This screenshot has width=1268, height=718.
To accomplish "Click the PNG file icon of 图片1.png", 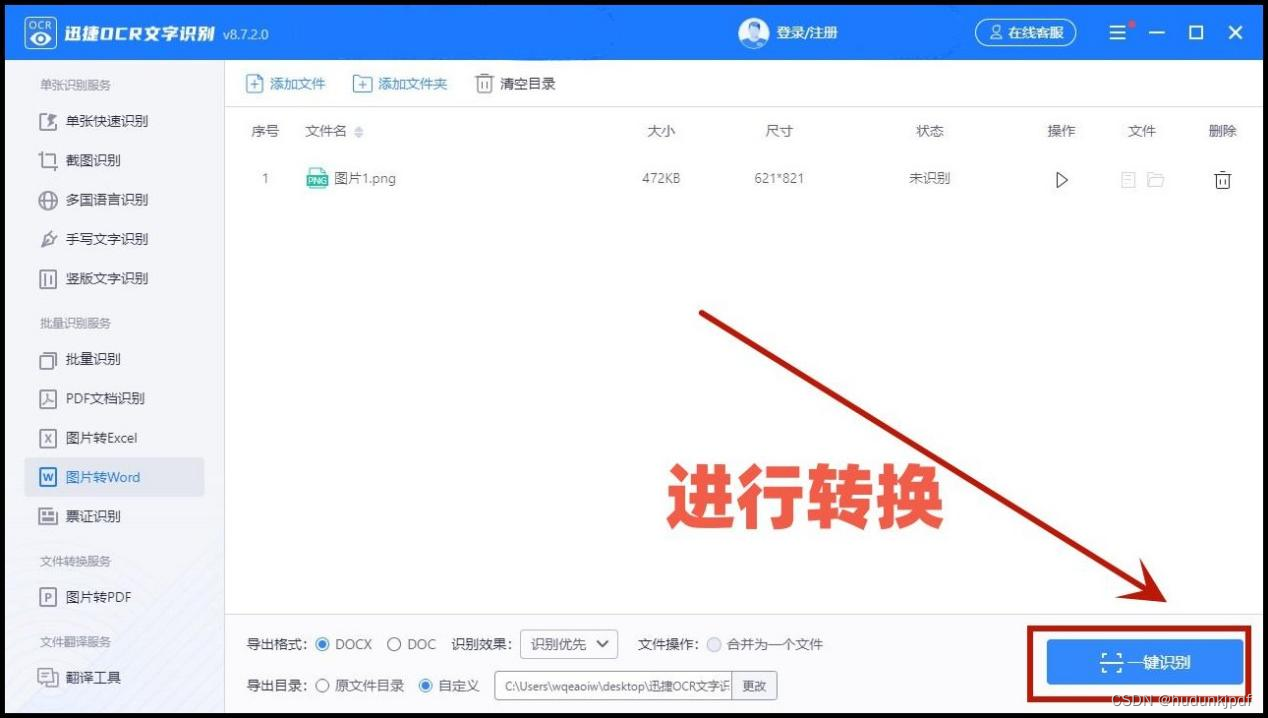I will click(317, 179).
